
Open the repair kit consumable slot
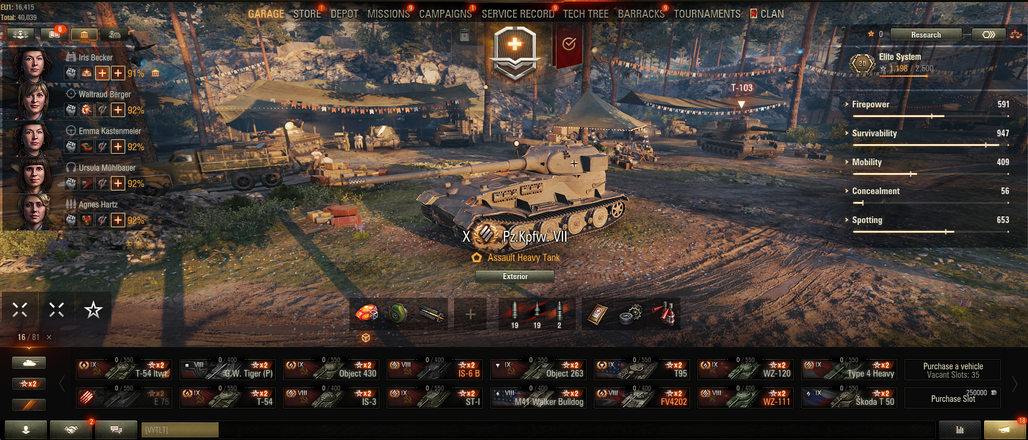[x=631, y=315]
